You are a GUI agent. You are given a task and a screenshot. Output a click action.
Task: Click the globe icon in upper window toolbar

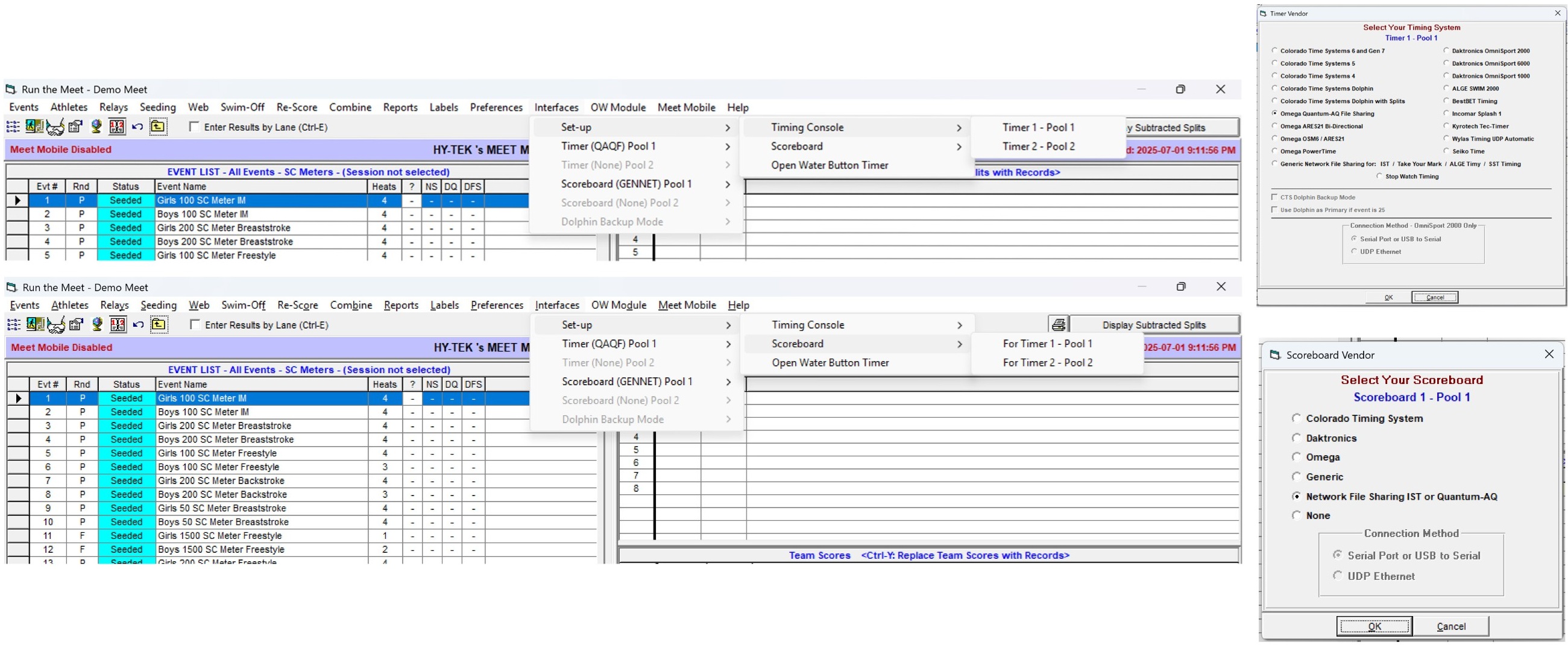tap(96, 127)
